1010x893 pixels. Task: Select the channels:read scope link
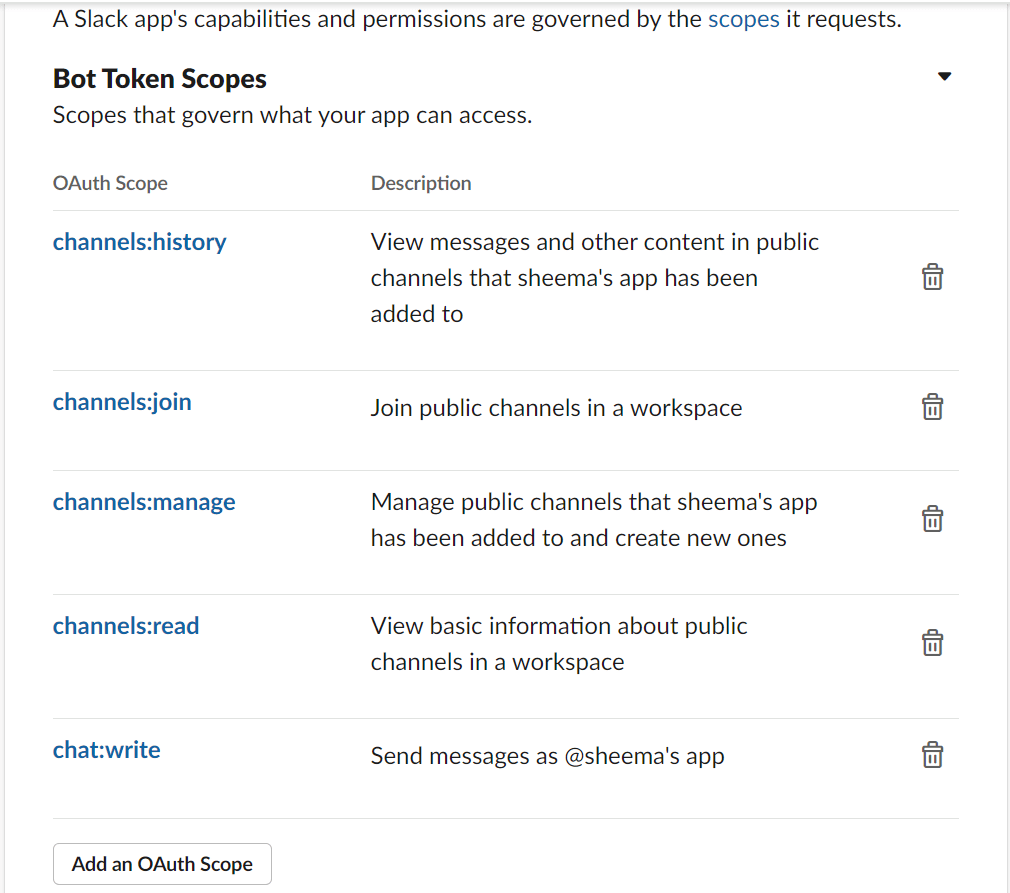click(x=126, y=626)
